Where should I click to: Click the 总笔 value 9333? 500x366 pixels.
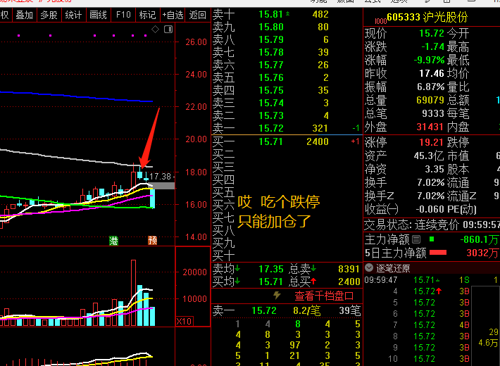click(x=433, y=113)
